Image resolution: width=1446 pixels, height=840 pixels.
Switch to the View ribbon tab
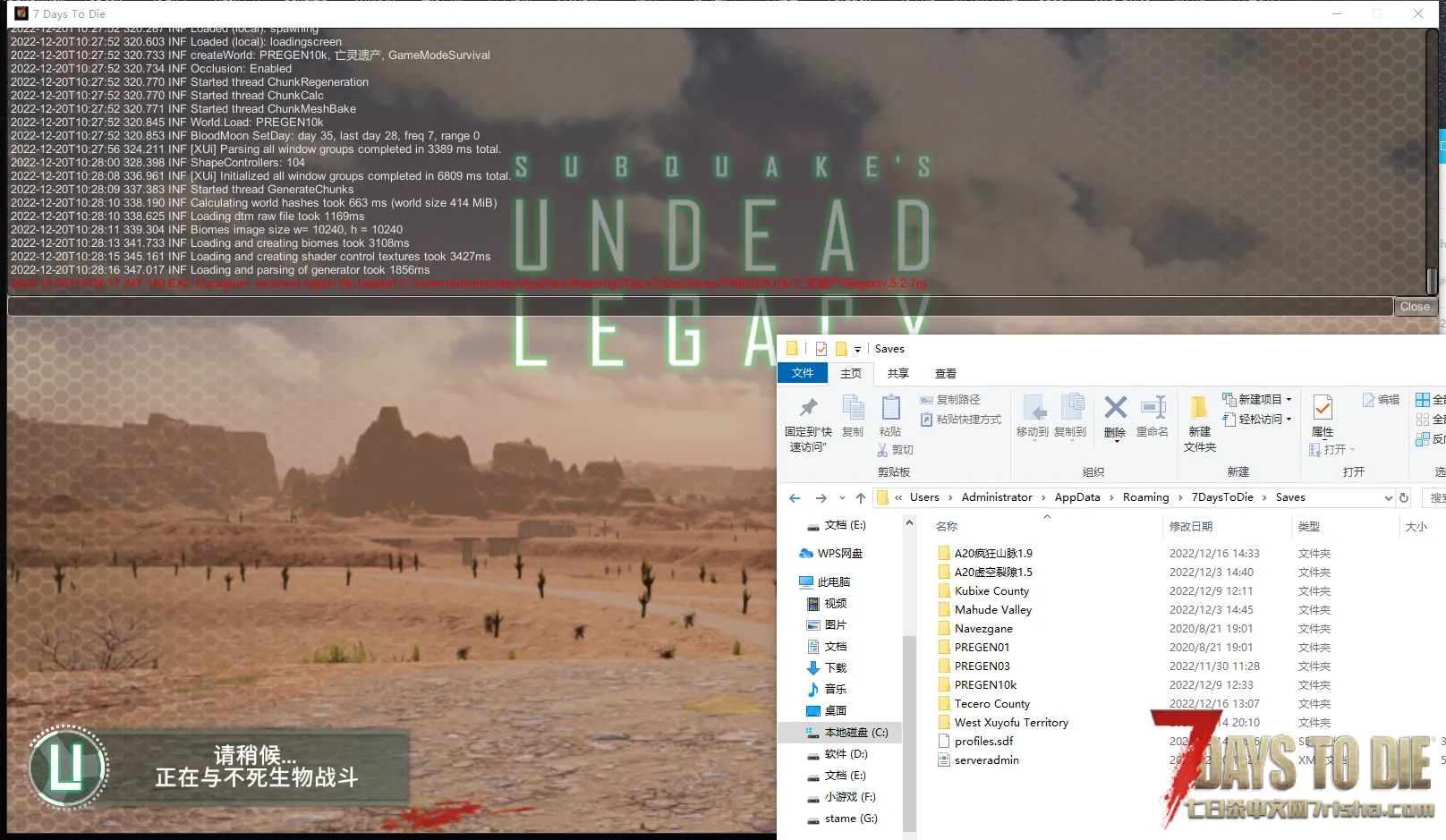click(946, 374)
